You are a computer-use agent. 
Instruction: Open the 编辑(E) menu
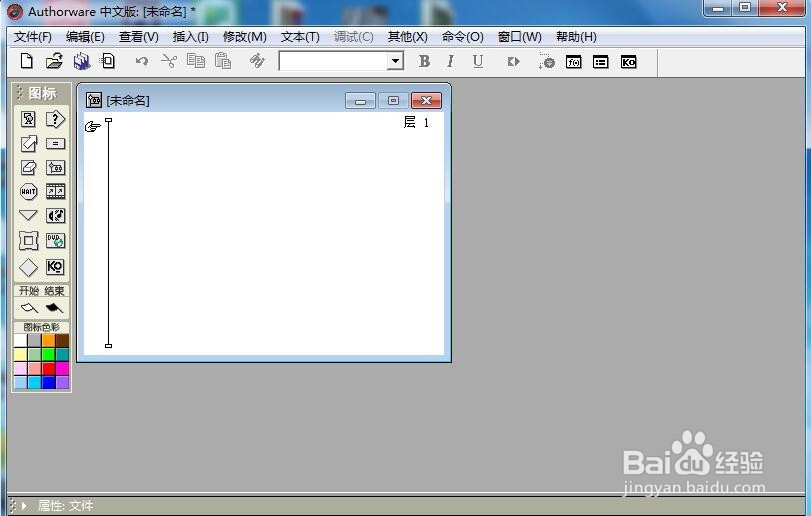(x=85, y=37)
